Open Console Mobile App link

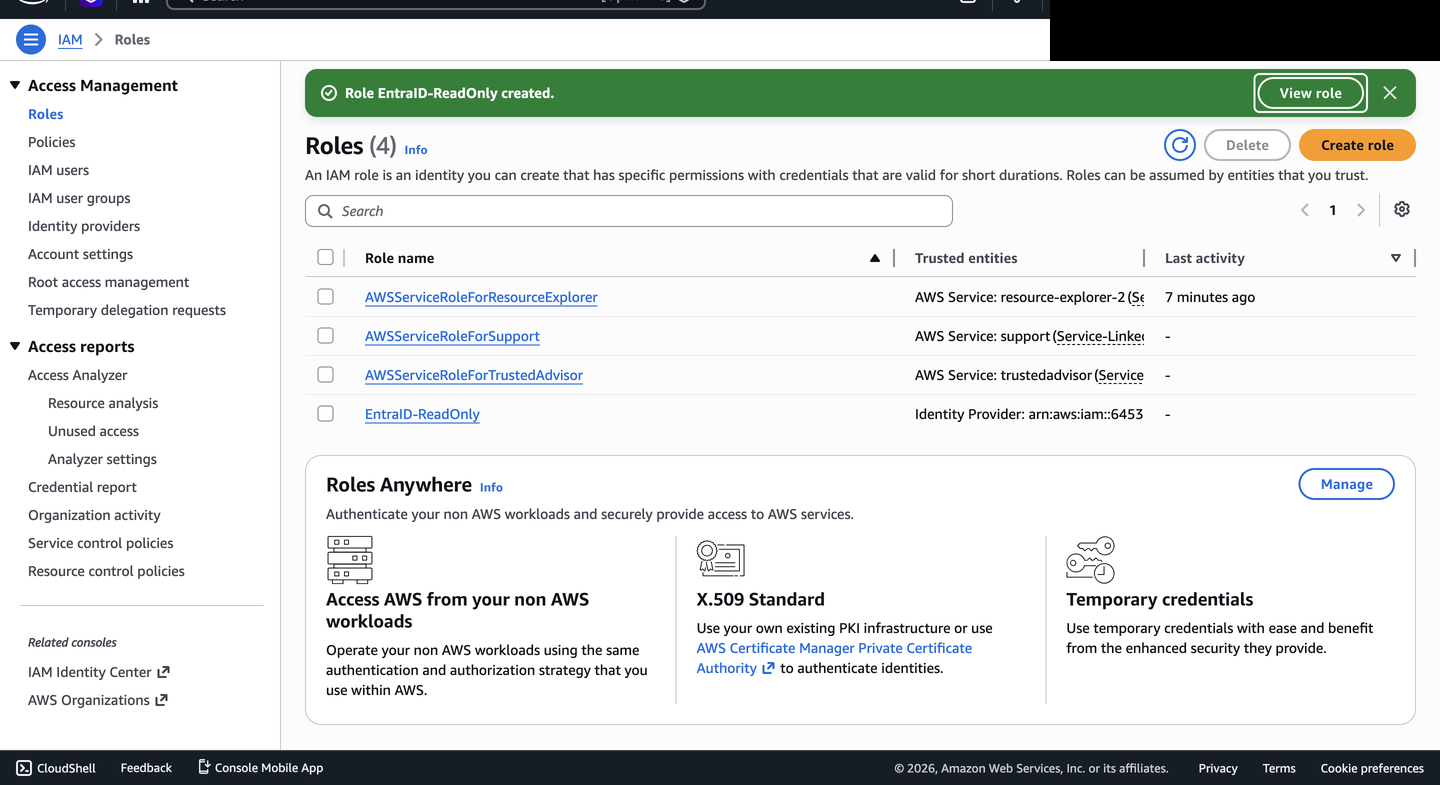[x=260, y=768]
